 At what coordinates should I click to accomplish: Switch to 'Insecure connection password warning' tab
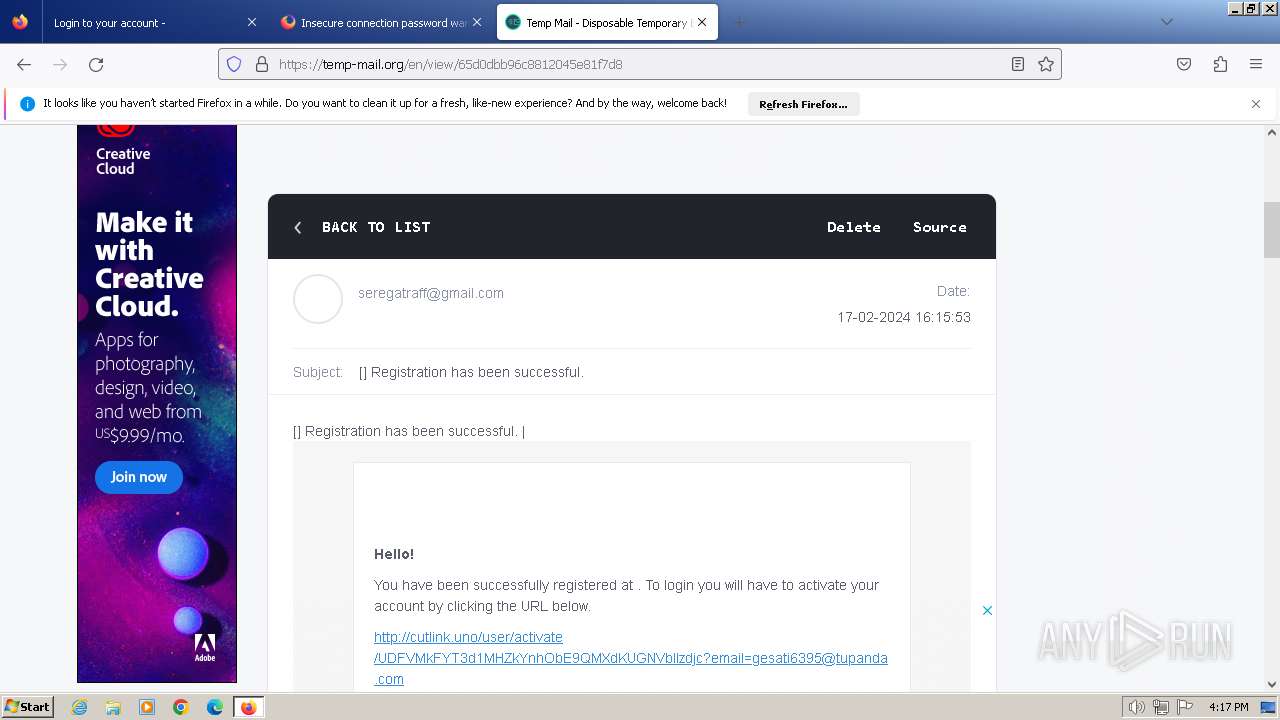(382, 22)
